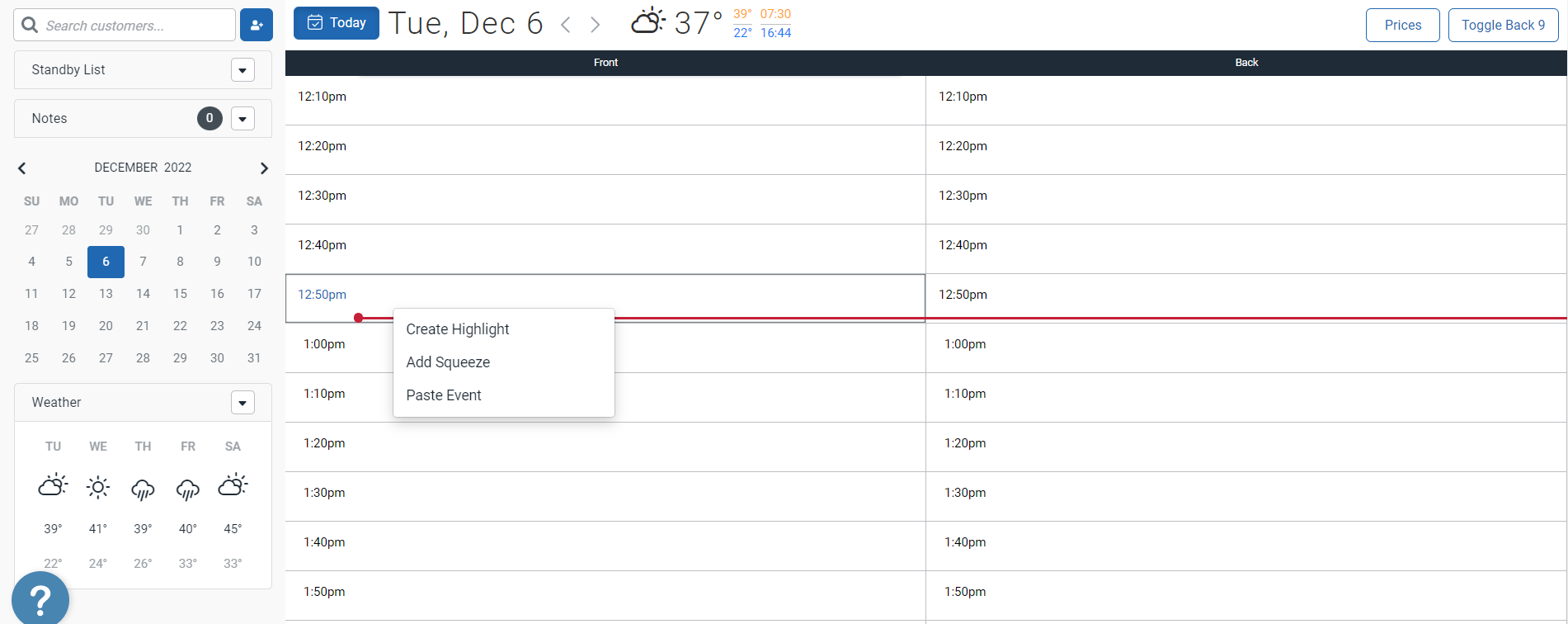The image size is (1568, 624).
Task: Choose Paste Event from context menu
Action: point(504,395)
